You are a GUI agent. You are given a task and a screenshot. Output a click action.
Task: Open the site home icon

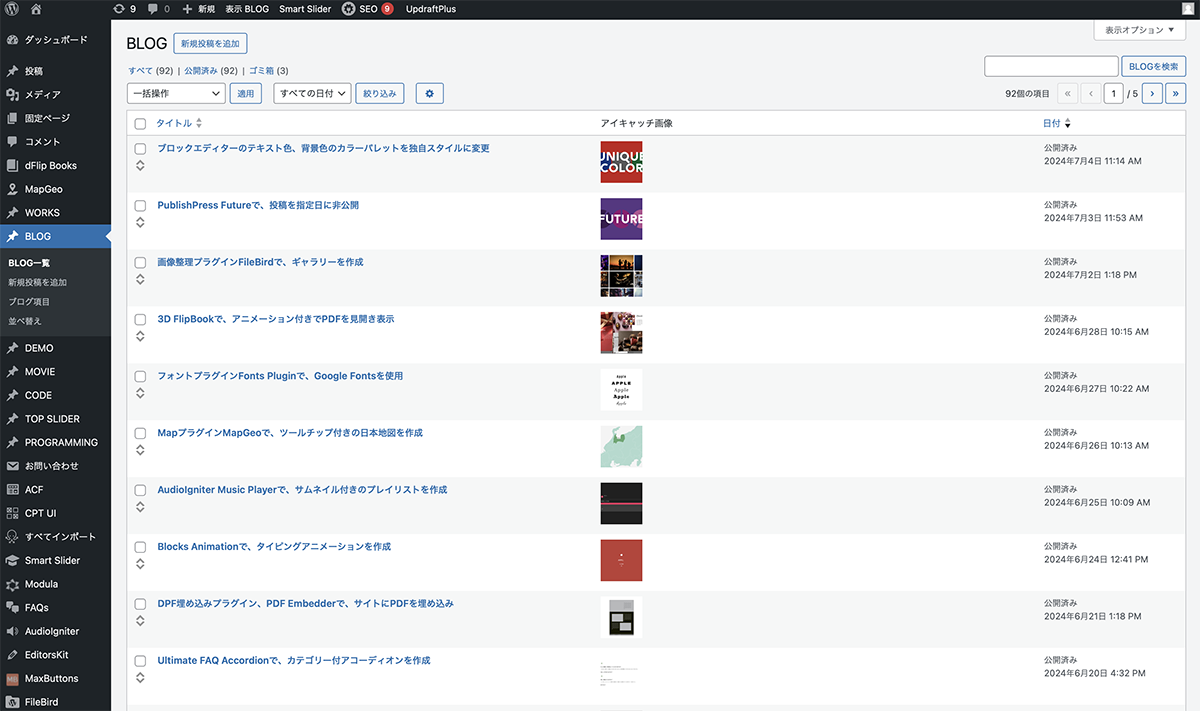(x=36, y=9)
